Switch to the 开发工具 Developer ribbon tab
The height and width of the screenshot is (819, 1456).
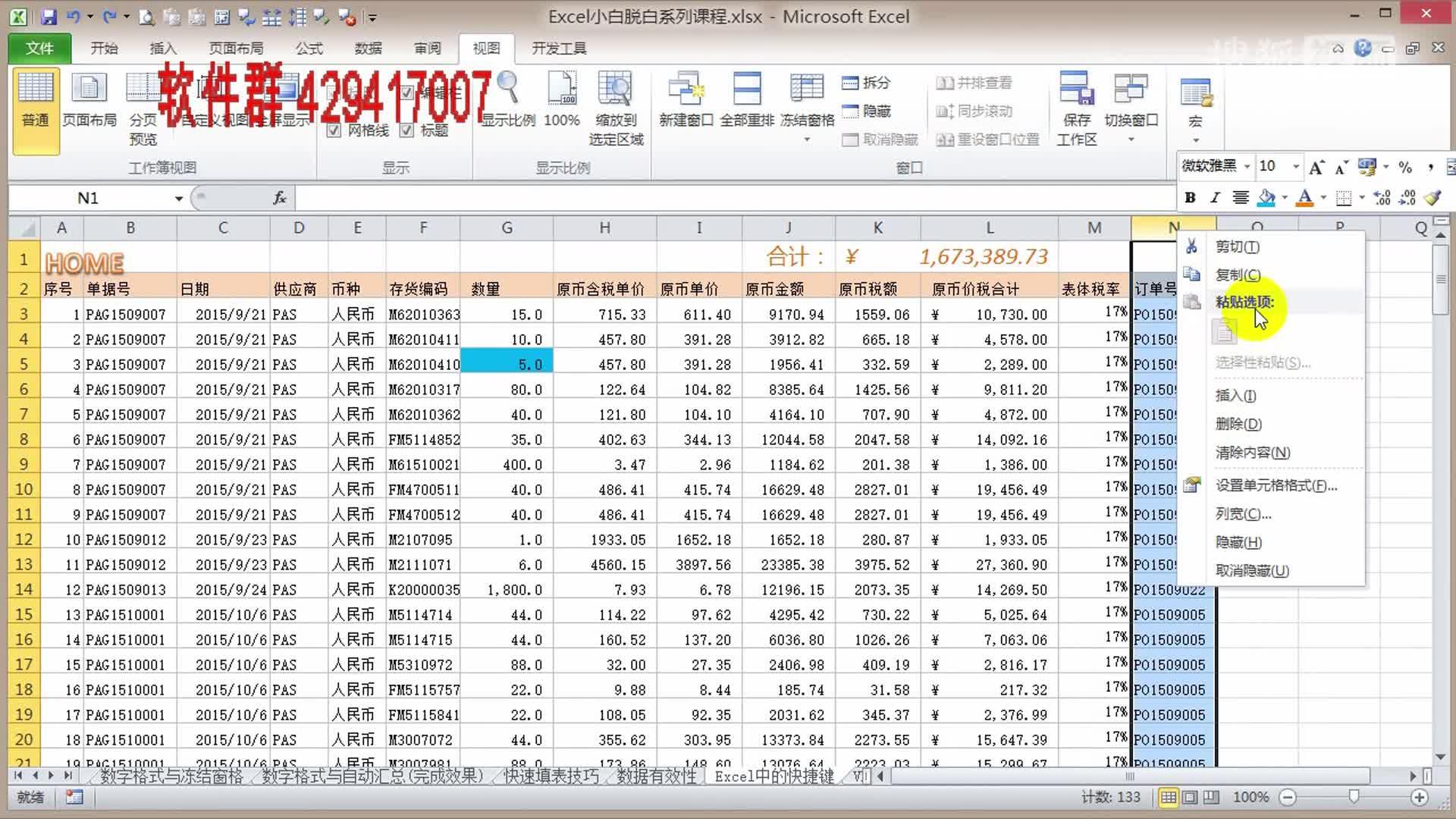tap(558, 48)
